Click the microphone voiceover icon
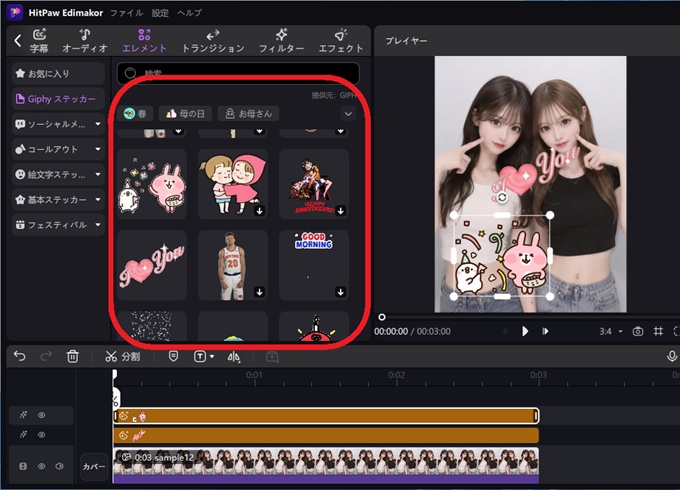Screen dimensions: 680x490 pos(671,356)
